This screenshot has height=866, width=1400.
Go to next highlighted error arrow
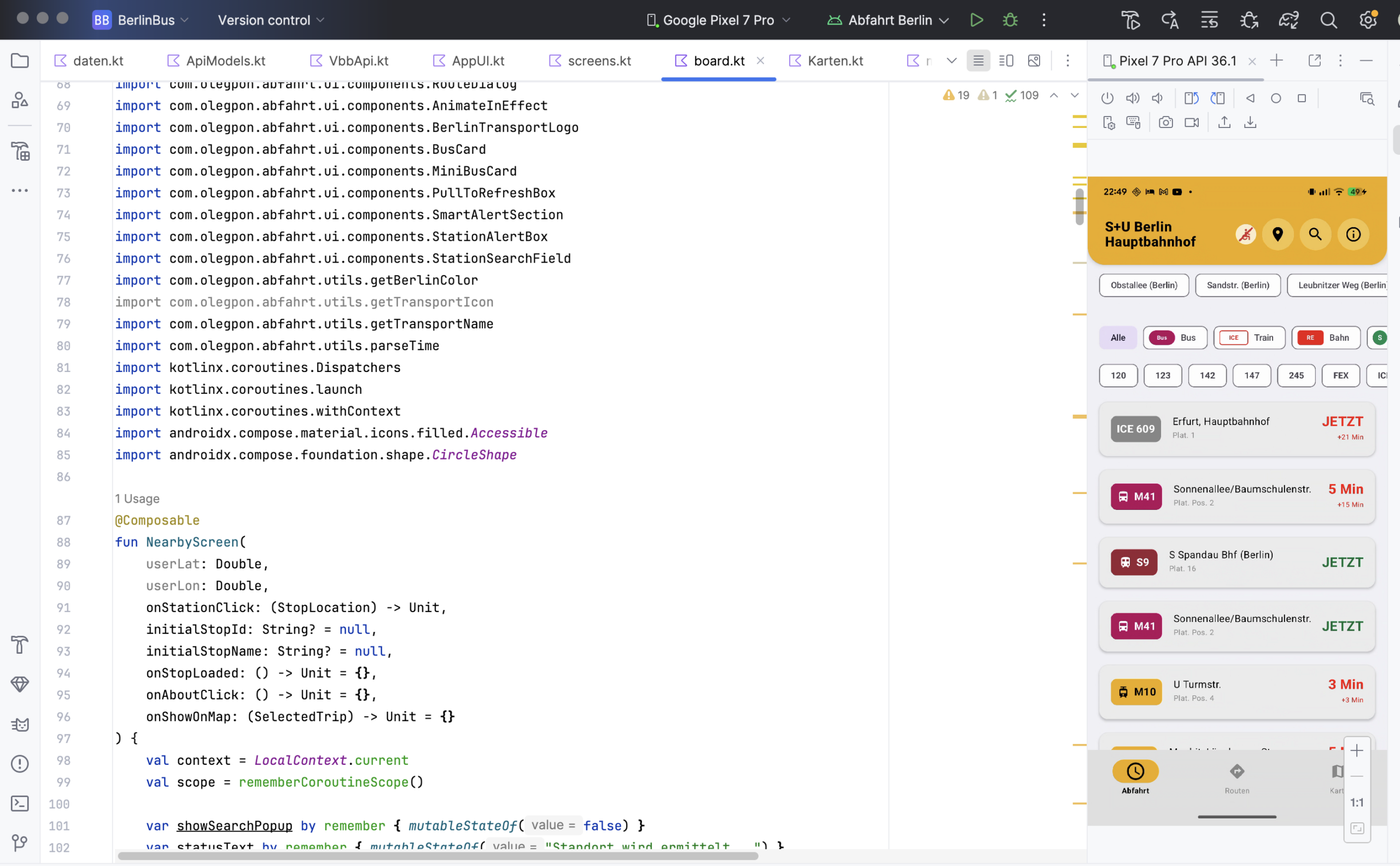point(1074,95)
